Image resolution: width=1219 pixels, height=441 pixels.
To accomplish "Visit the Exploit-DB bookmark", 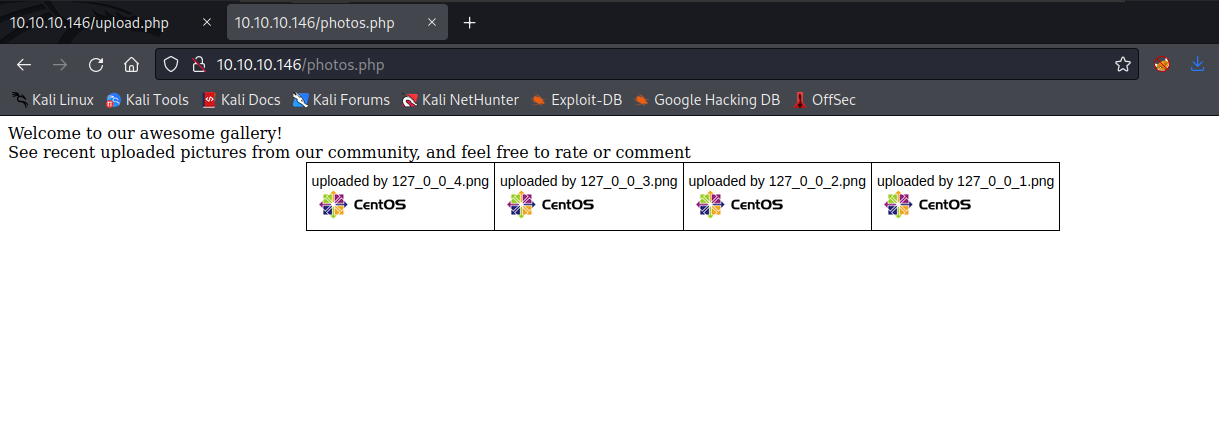I will point(576,100).
